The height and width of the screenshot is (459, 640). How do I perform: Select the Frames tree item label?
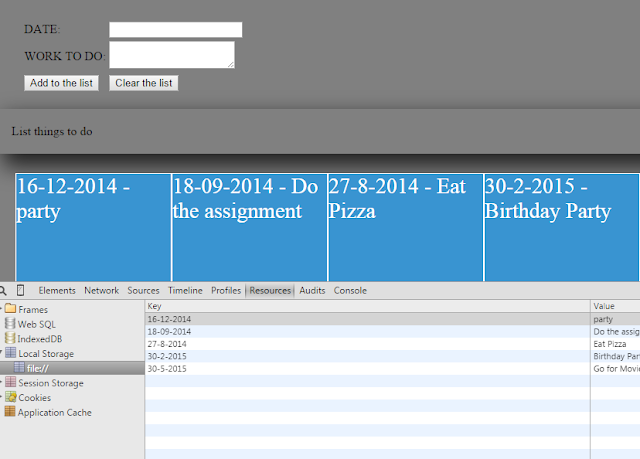click(x=33, y=310)
